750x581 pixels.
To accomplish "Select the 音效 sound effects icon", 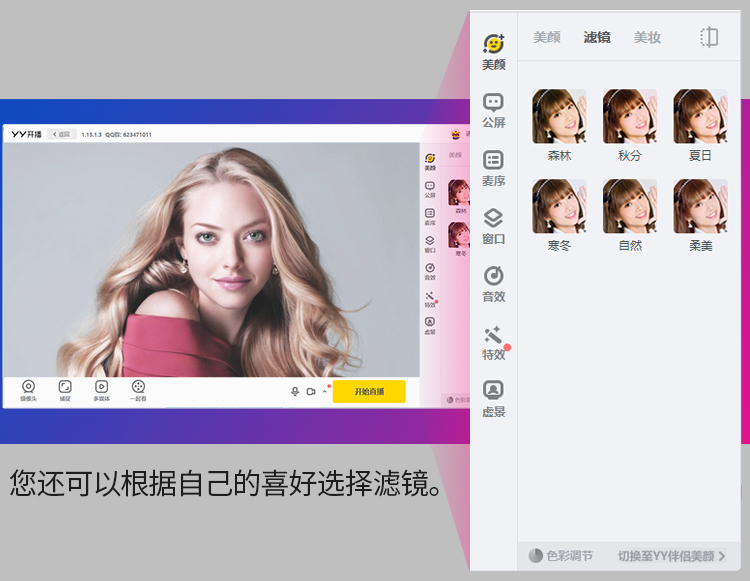I will (493, 283).
